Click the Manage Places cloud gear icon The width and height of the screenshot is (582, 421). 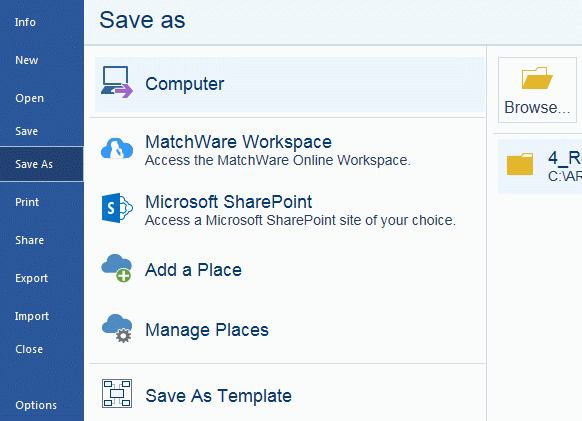[x=117, y=328]
